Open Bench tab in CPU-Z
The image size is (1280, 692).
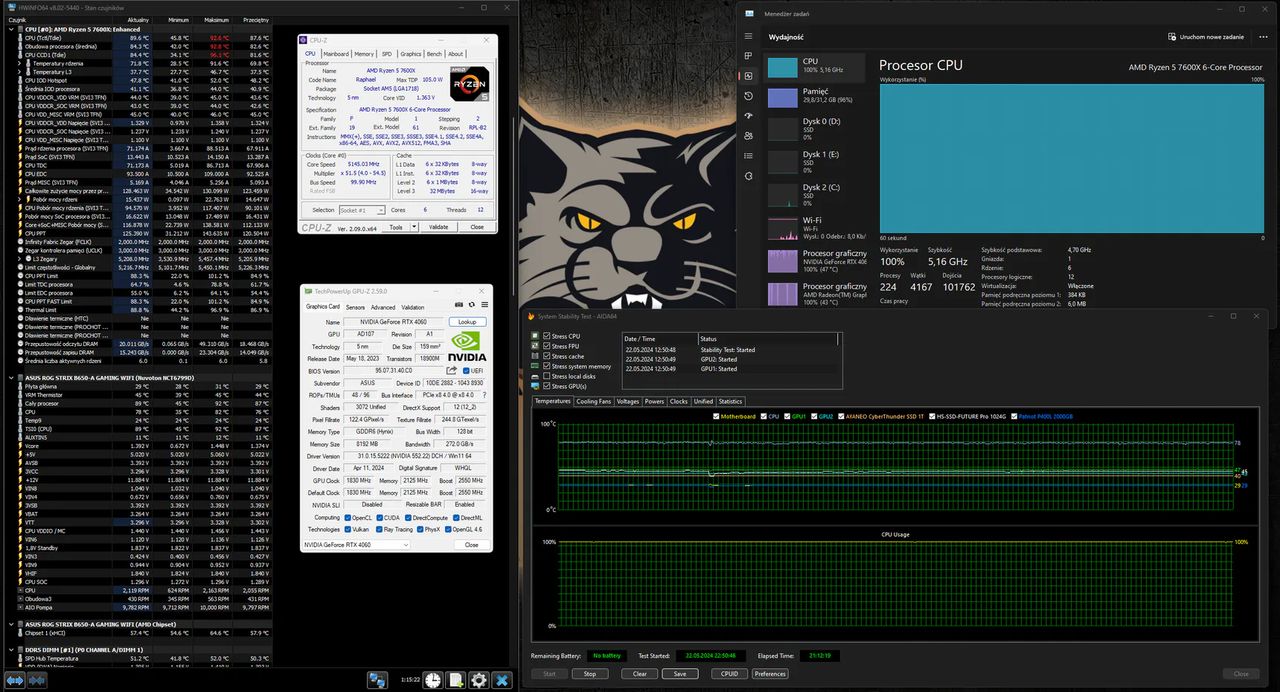pyautogui.click(x=434, y=54)
